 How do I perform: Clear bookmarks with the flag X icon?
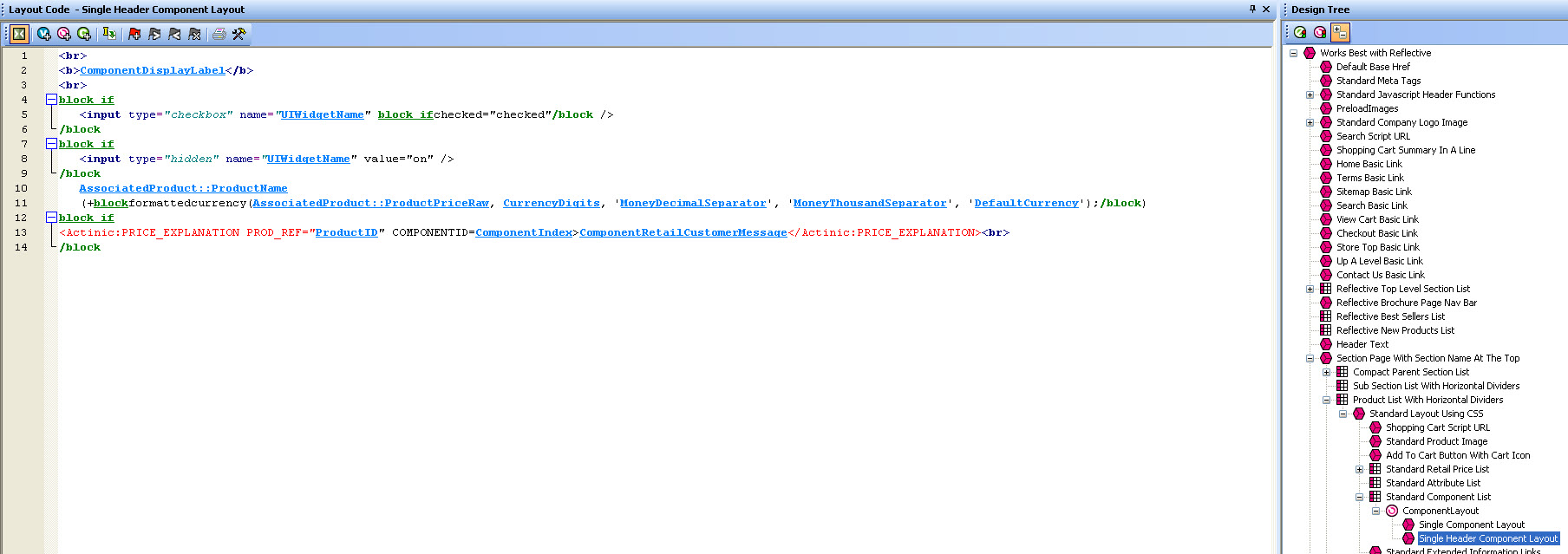click(195, 34)
